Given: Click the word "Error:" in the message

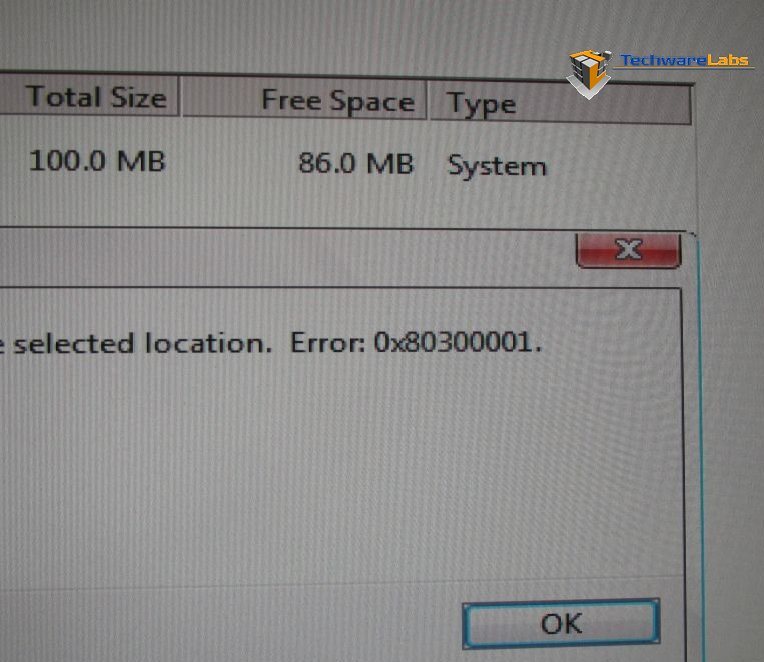Looking at the screenshot, I should (x=327, y=342).
